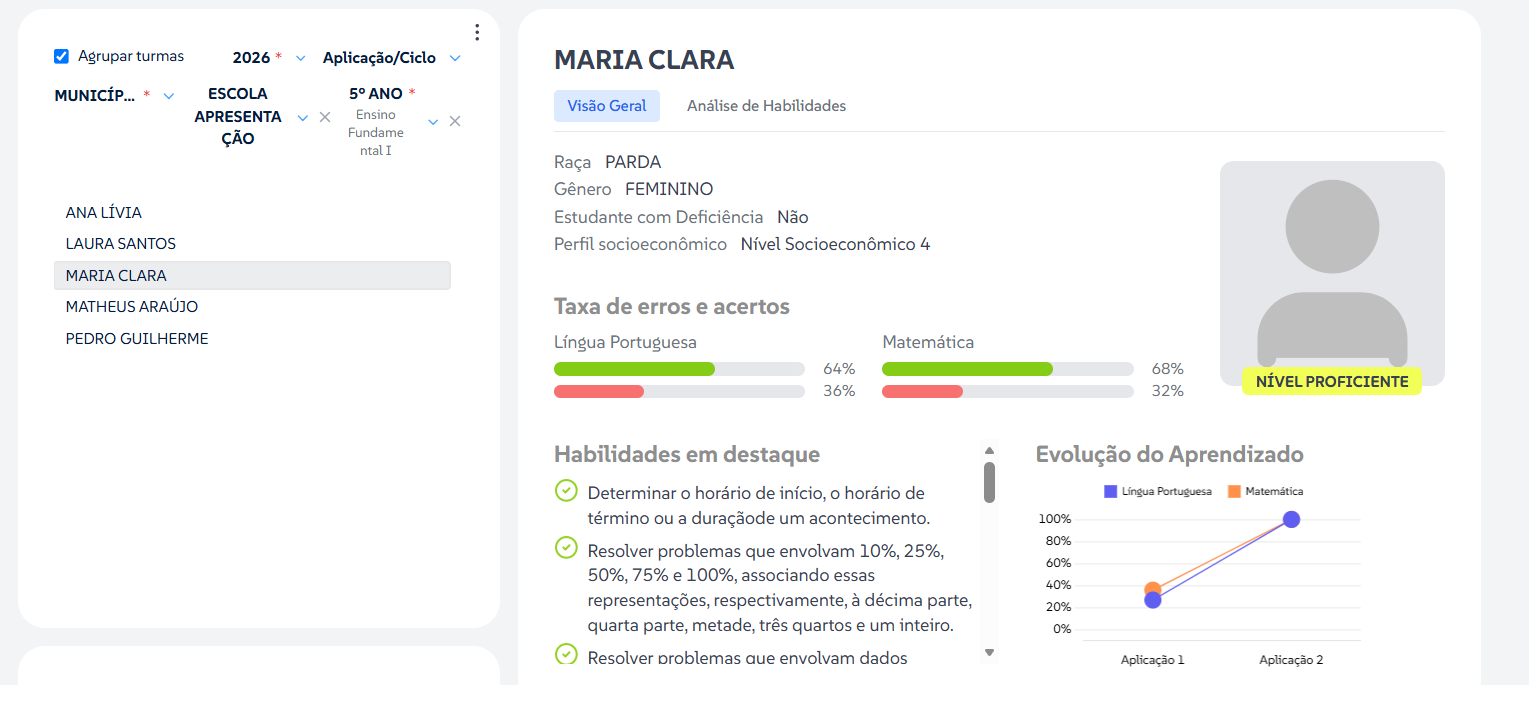
Task: Click first green check skill icon
Action: [x=566, y=491]
